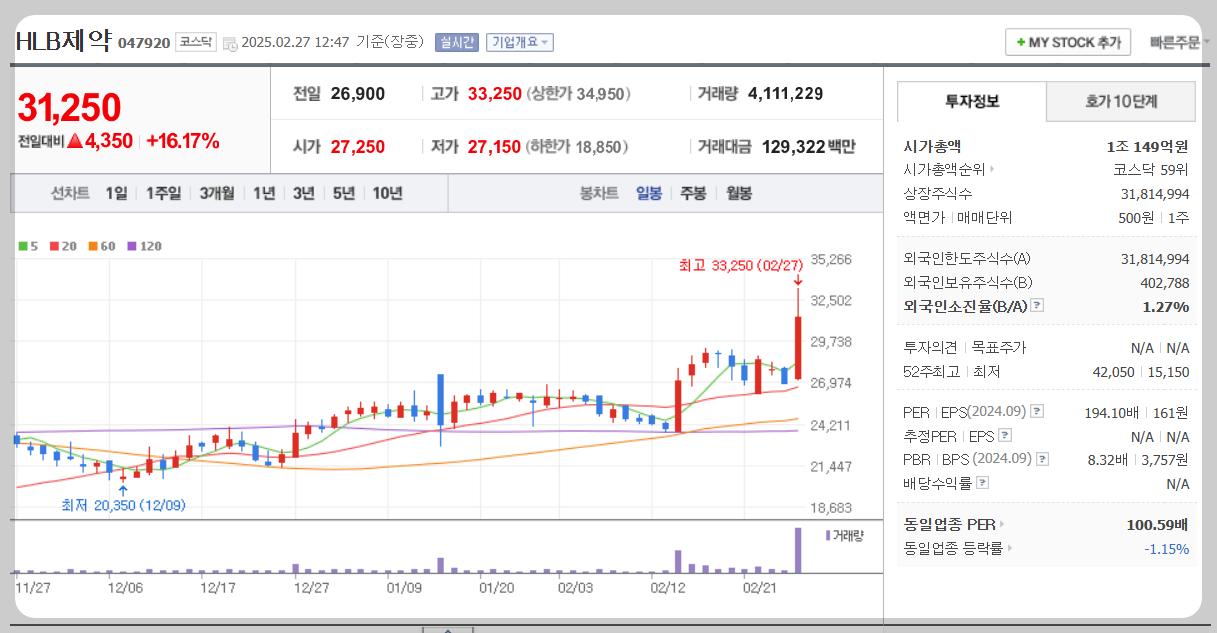This screenshot has width=1217, height=633.
Task: Expand the 기업개요 dropdown
Action: 520,42
